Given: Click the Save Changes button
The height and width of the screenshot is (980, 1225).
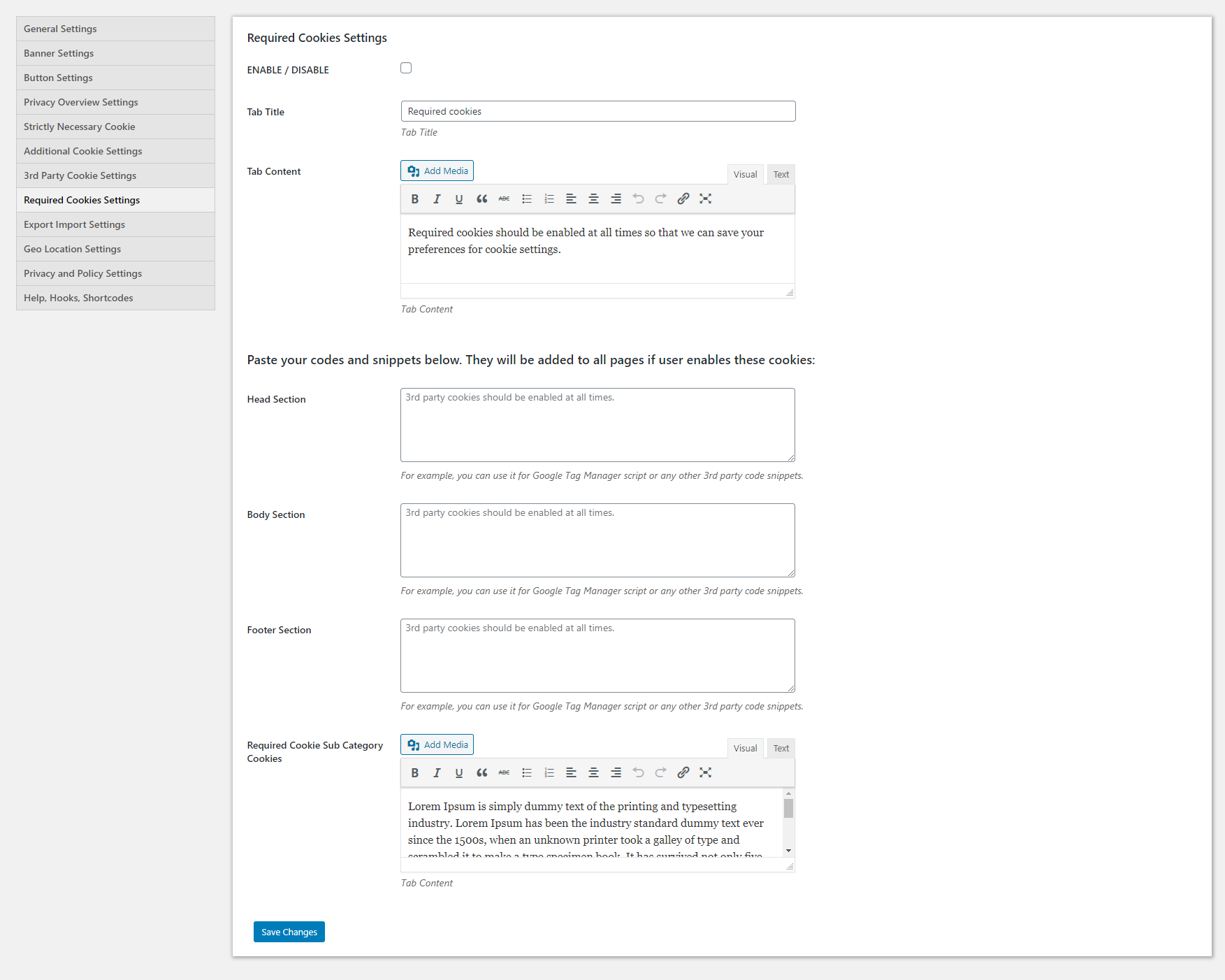Looking at the screenshot, I should (x=289, y=931).
